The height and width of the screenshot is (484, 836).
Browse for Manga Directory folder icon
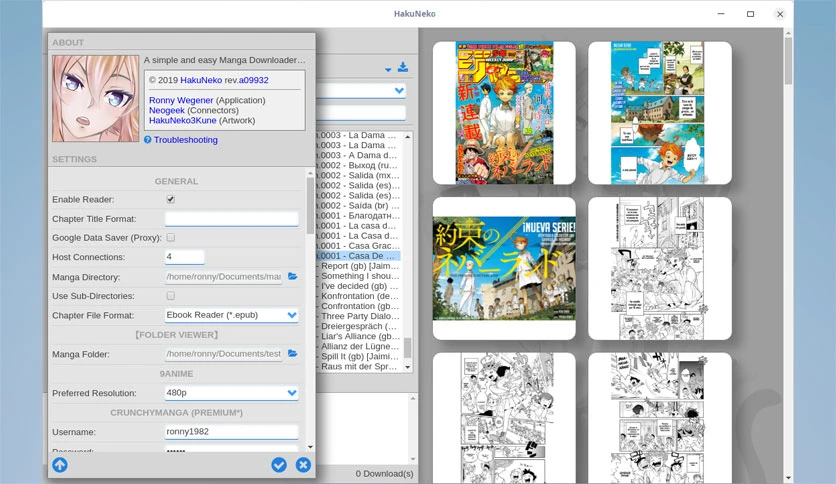point(293,276)
